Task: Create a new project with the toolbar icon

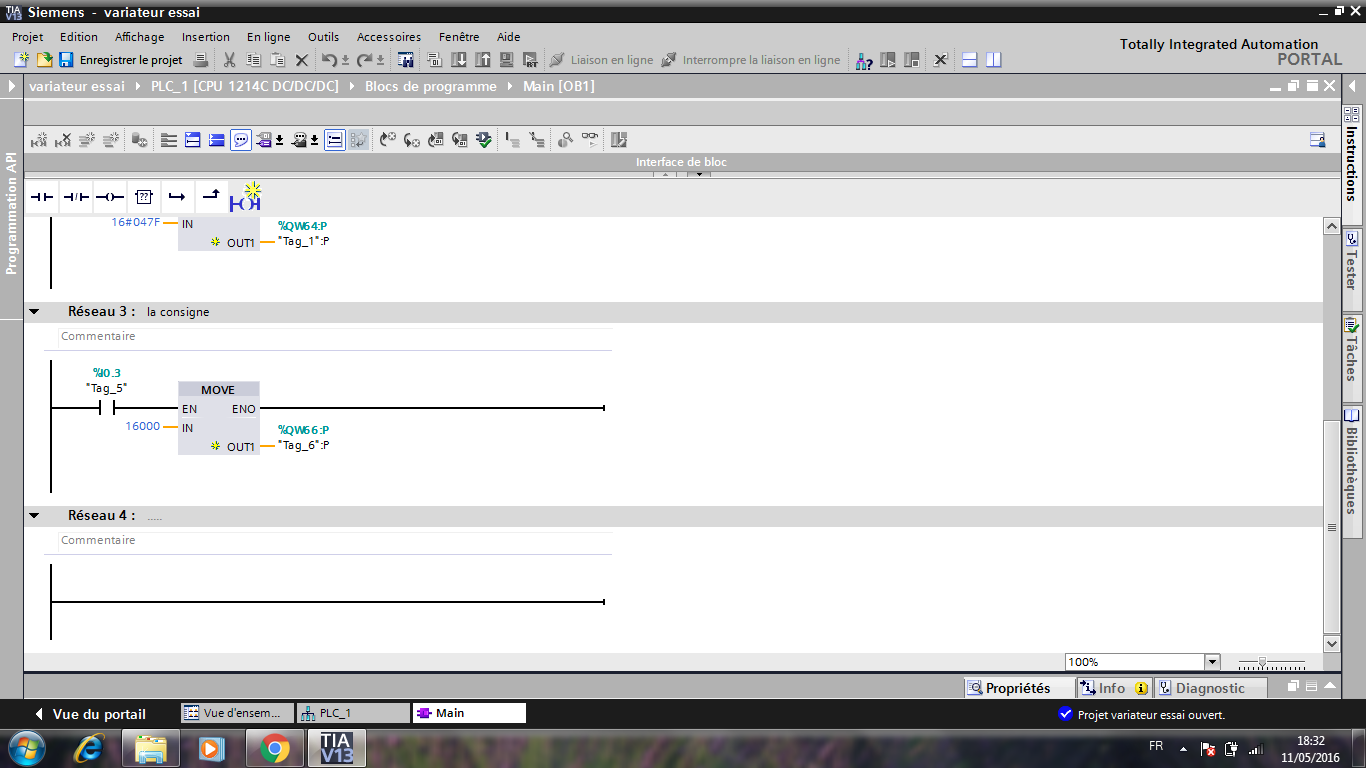Action: tap(21, 60)
